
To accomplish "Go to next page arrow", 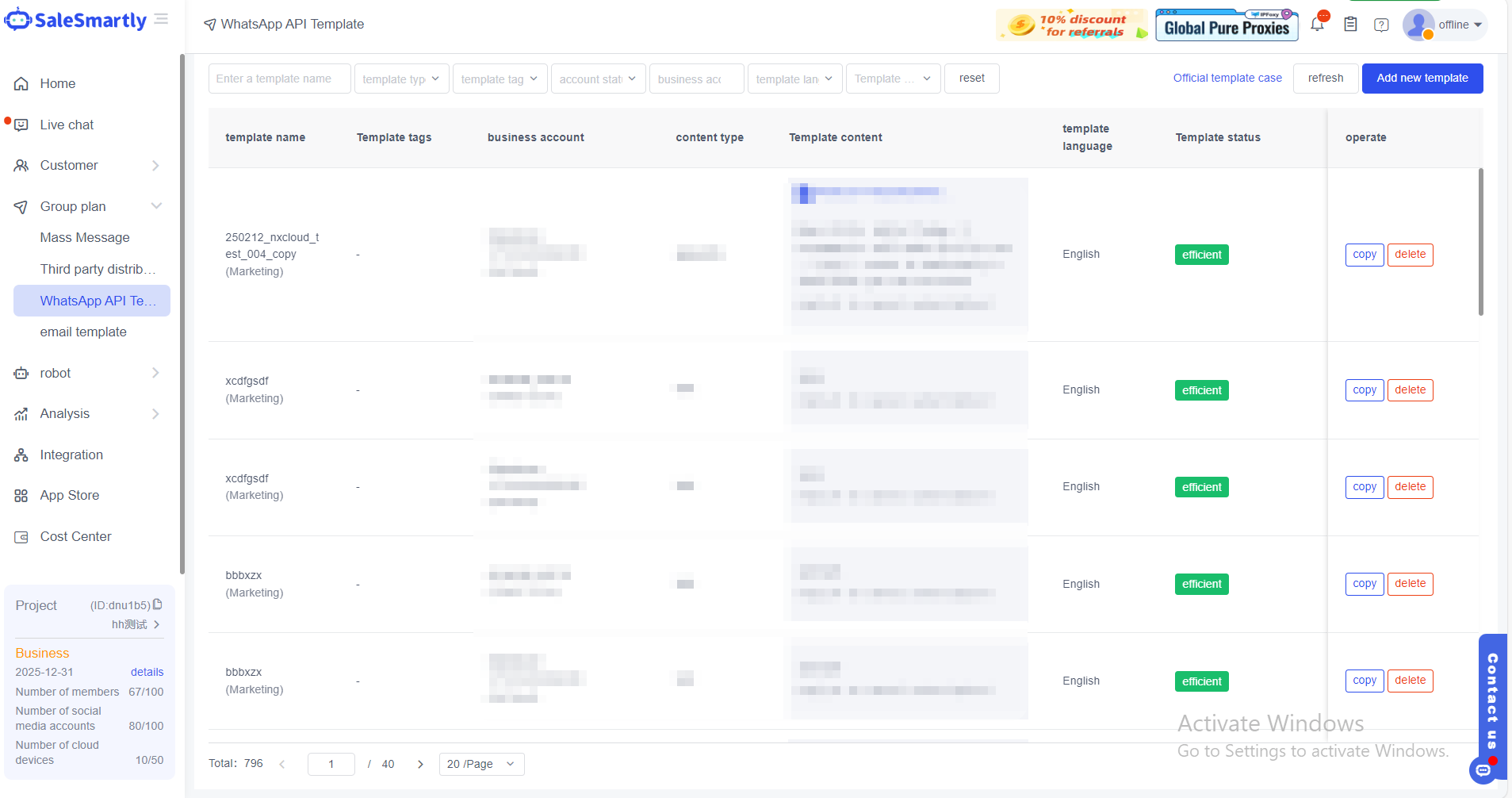I will [420, 764].
